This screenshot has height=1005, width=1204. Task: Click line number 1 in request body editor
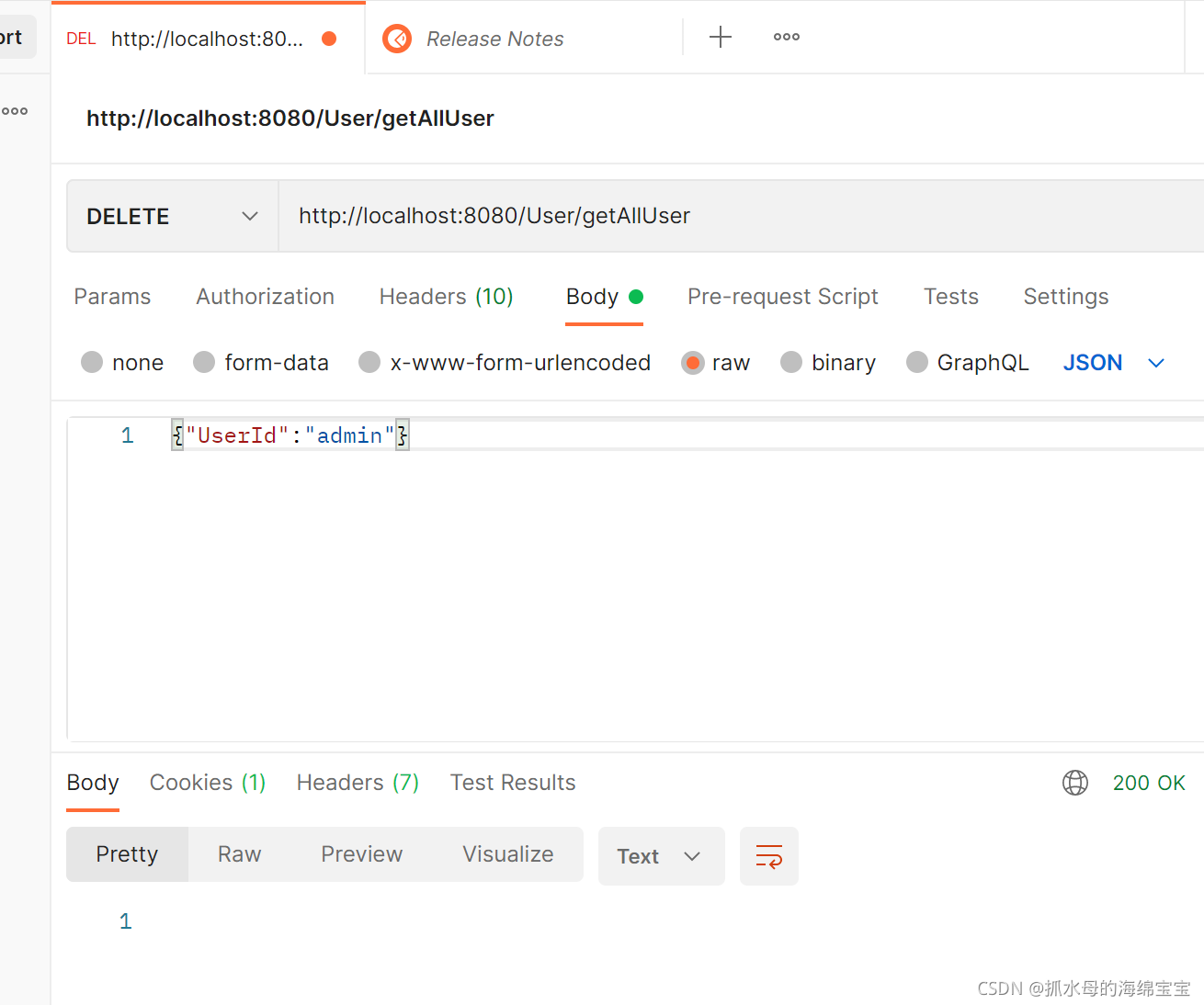pos(128,435)
